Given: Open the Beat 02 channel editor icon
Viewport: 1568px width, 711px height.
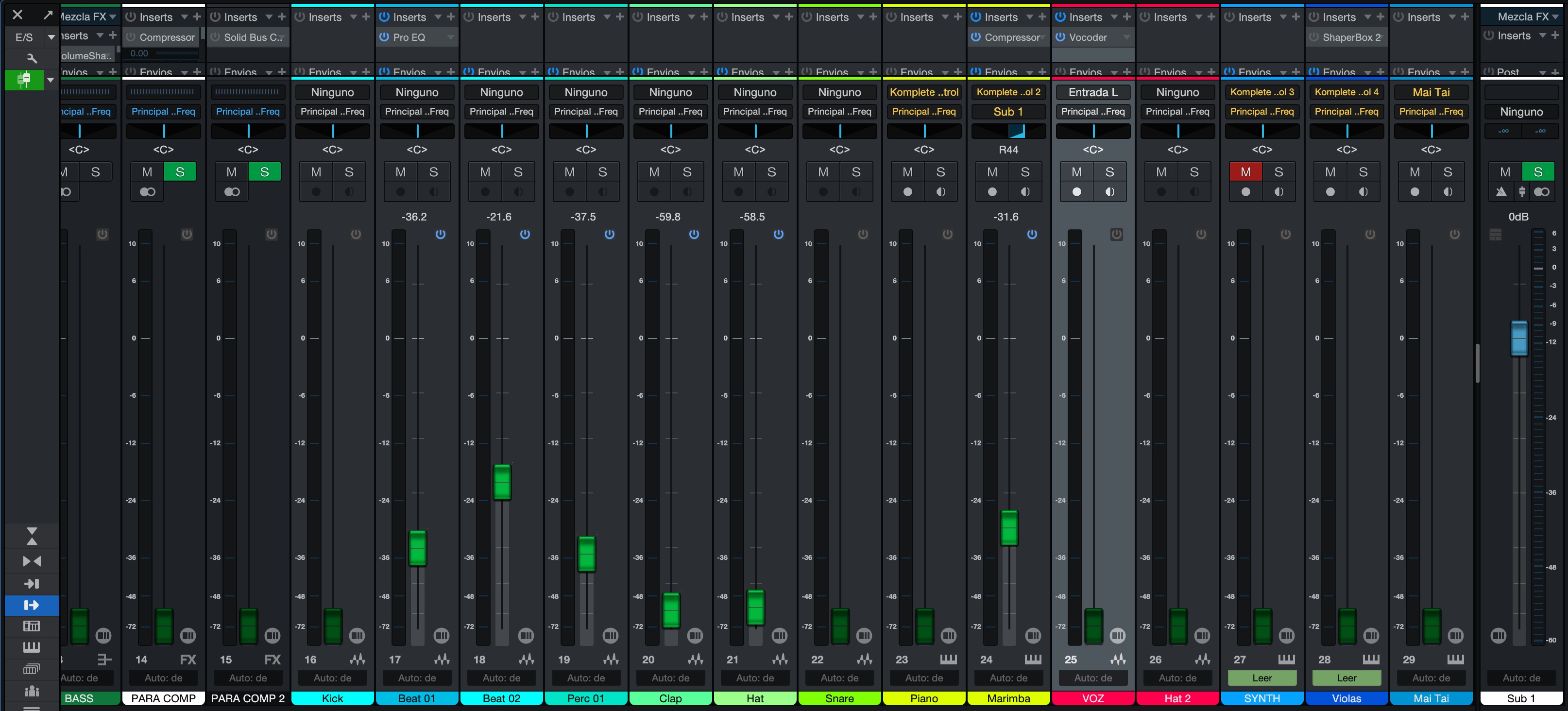Looking at the screenshot, I should 526,636.
